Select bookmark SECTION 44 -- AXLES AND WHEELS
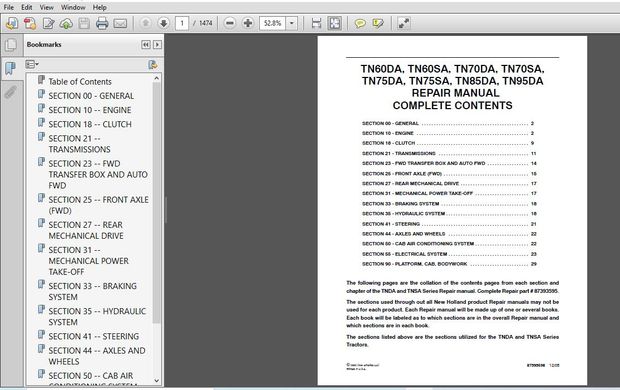 (x=97, y=356)
